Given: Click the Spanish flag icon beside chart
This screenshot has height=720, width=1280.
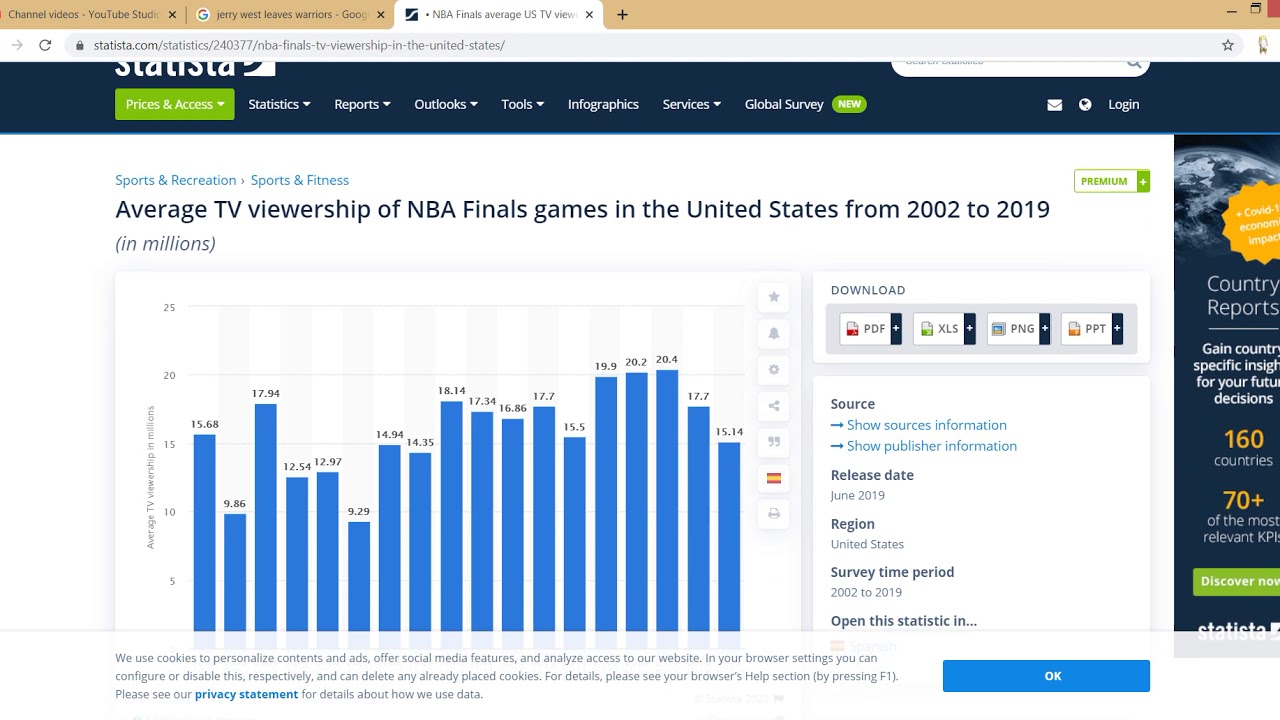Looking at the screenshot, I should [774, 478].
